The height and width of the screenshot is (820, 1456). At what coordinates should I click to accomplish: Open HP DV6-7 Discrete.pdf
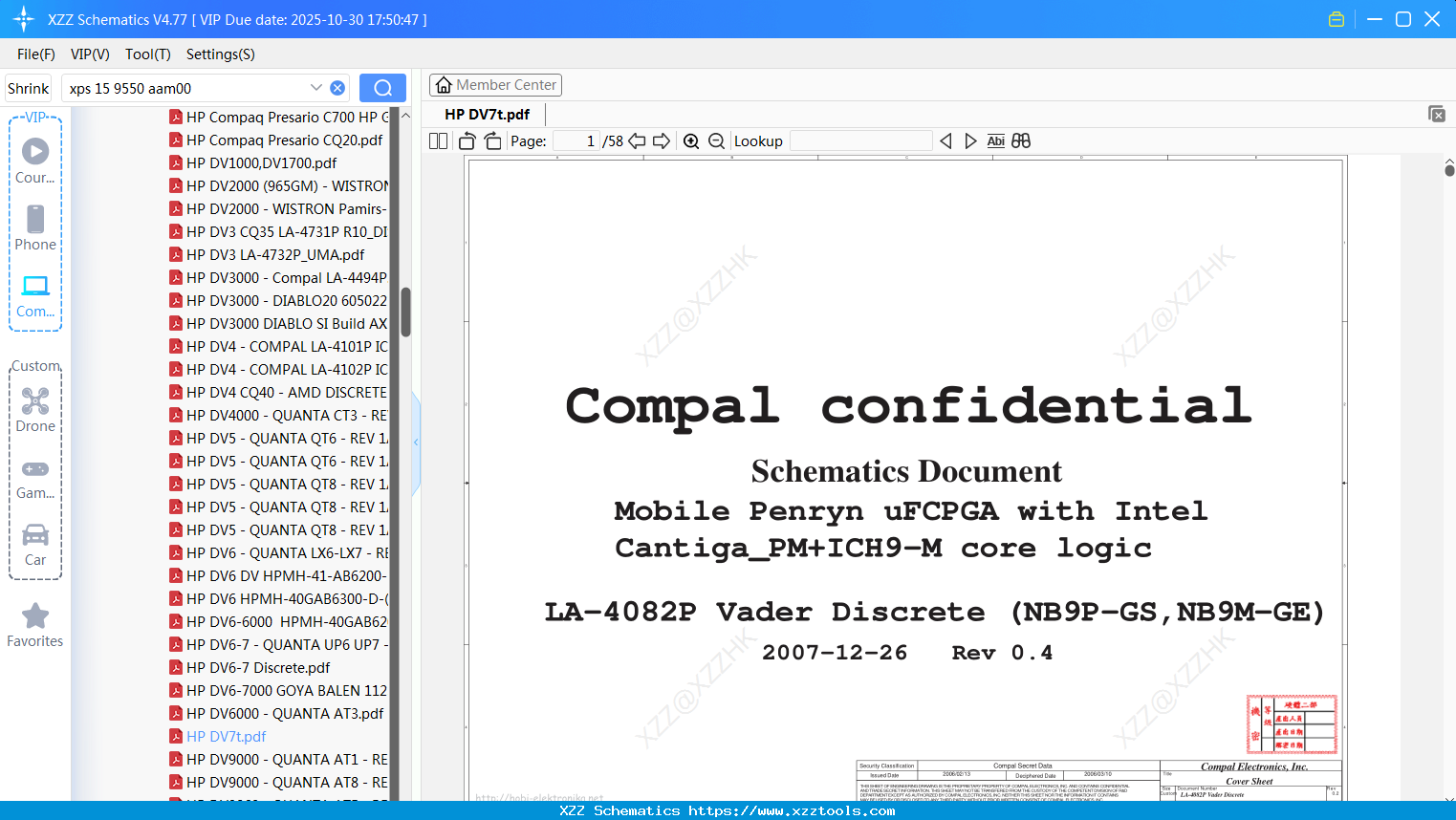point(250,667)
